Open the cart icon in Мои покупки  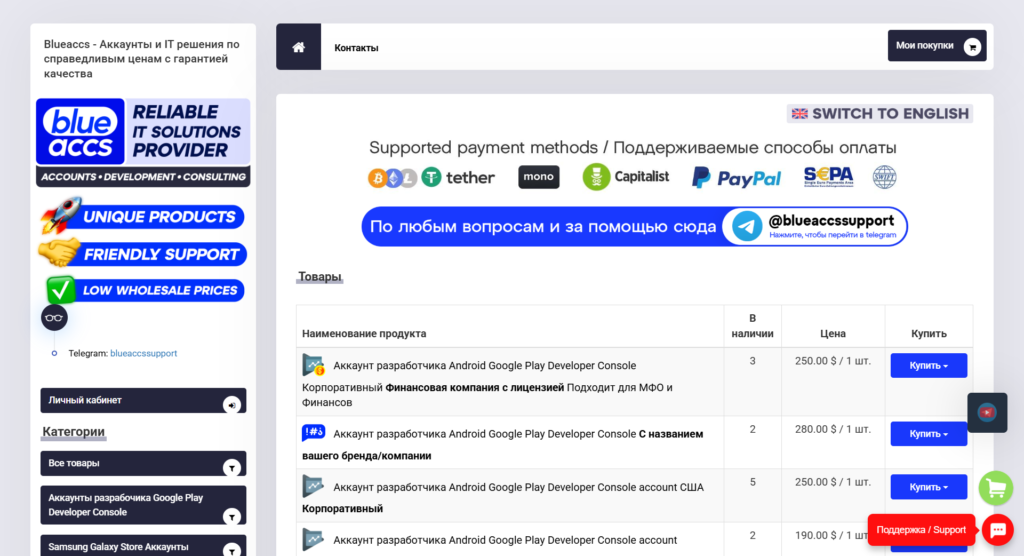(972, 47)
